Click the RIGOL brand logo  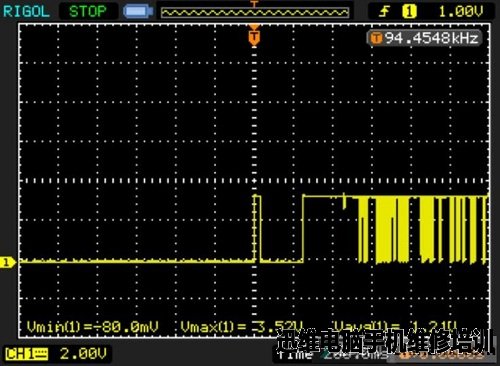coord(26,12)
